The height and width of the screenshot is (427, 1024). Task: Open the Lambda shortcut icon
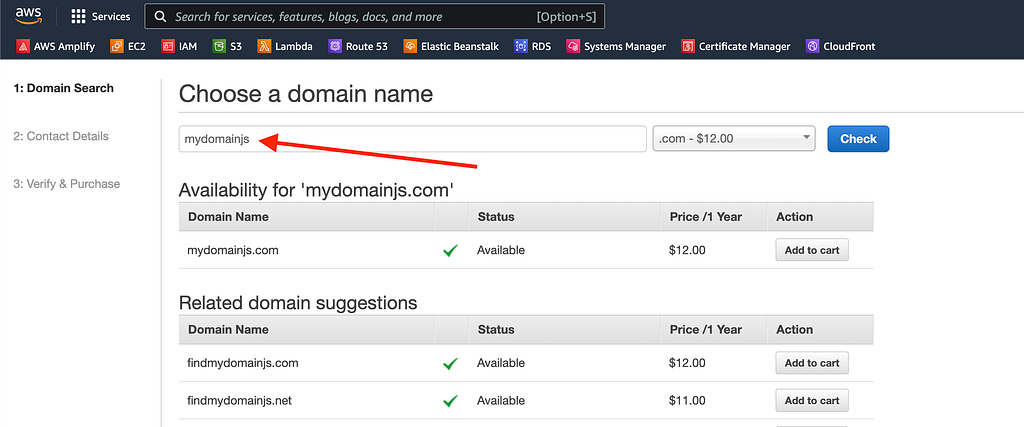click(x=264, y=46)
